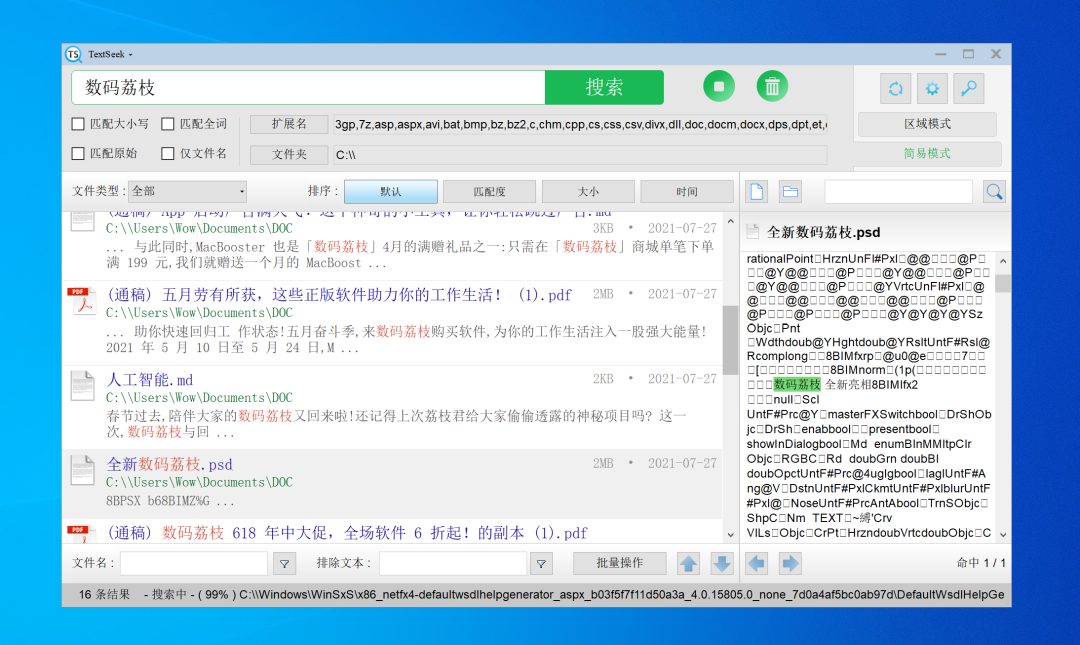Toggle 匹配全词 checkbox
This screenshot has height=645, width=1080.
(x=167, y=124)
